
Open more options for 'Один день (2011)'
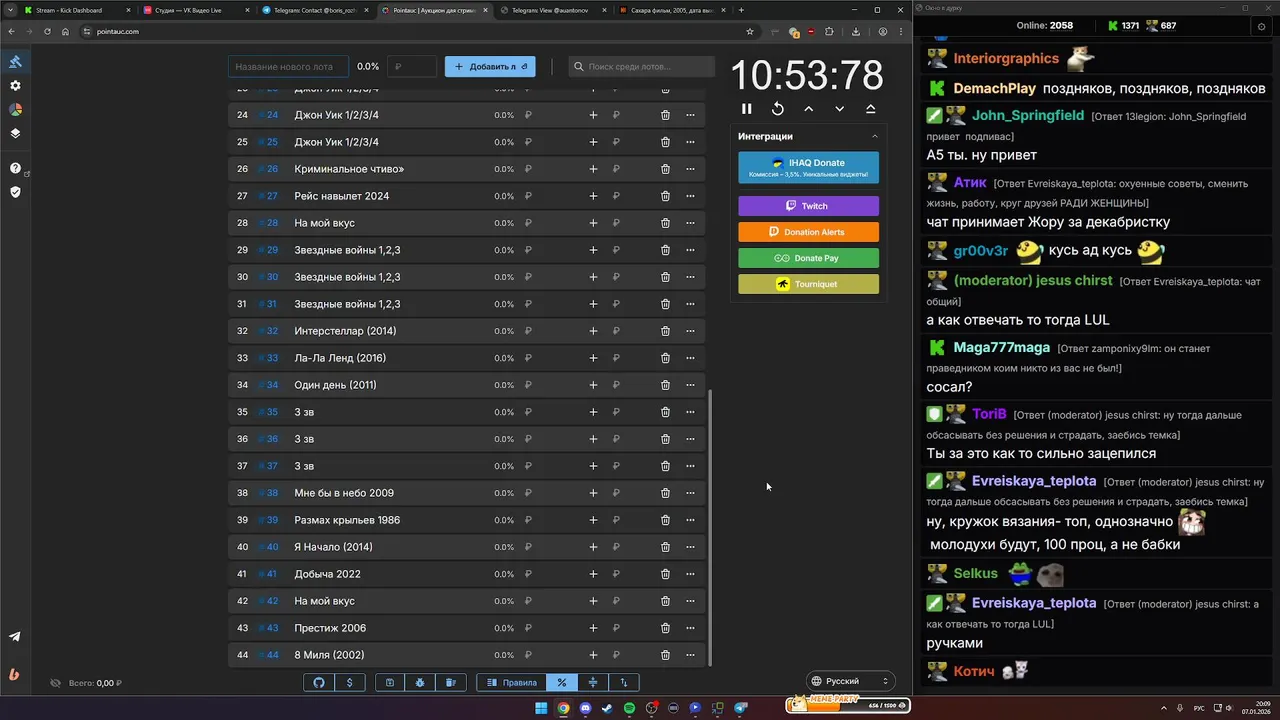click(690, 385)
